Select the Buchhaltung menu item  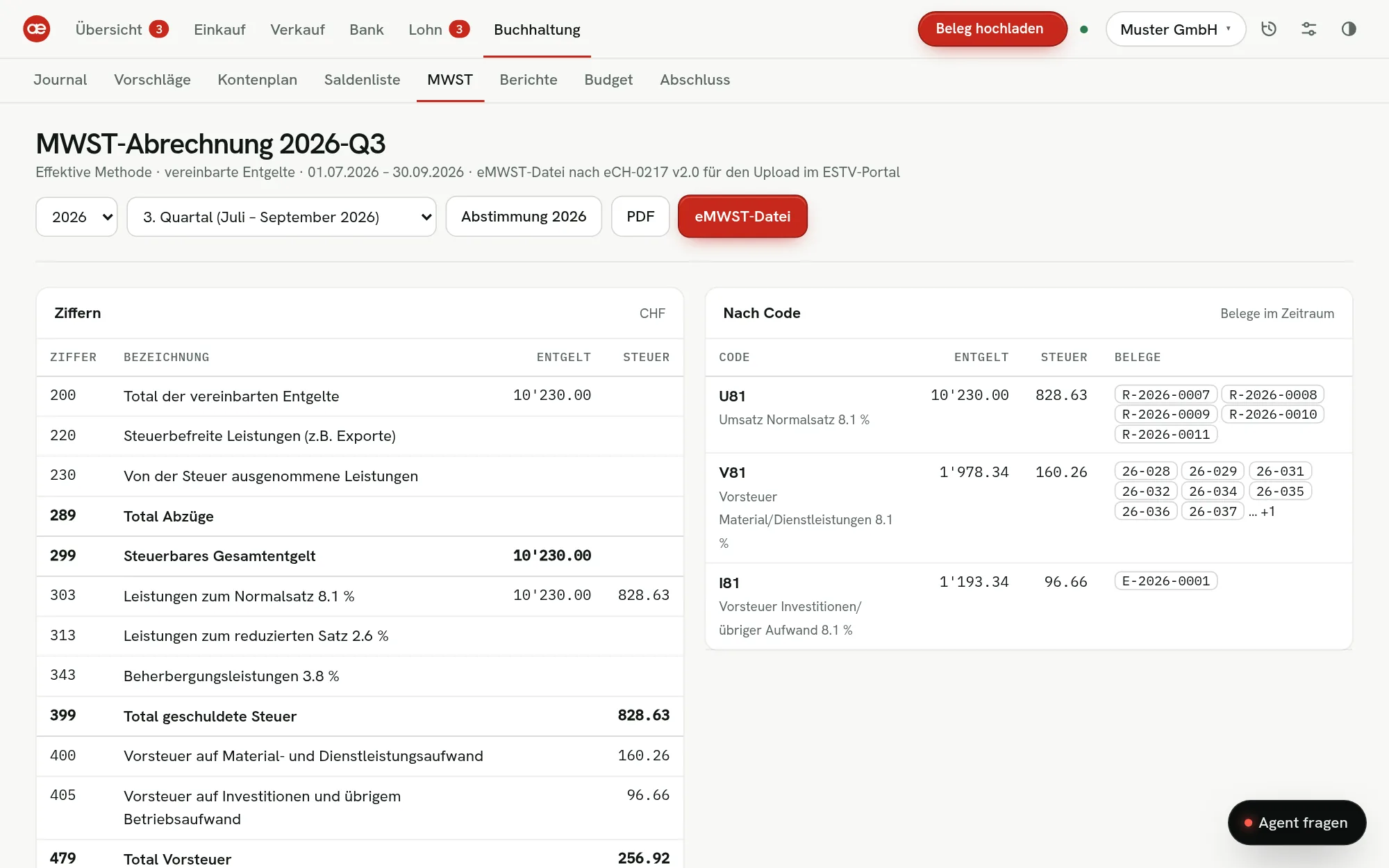537,29
